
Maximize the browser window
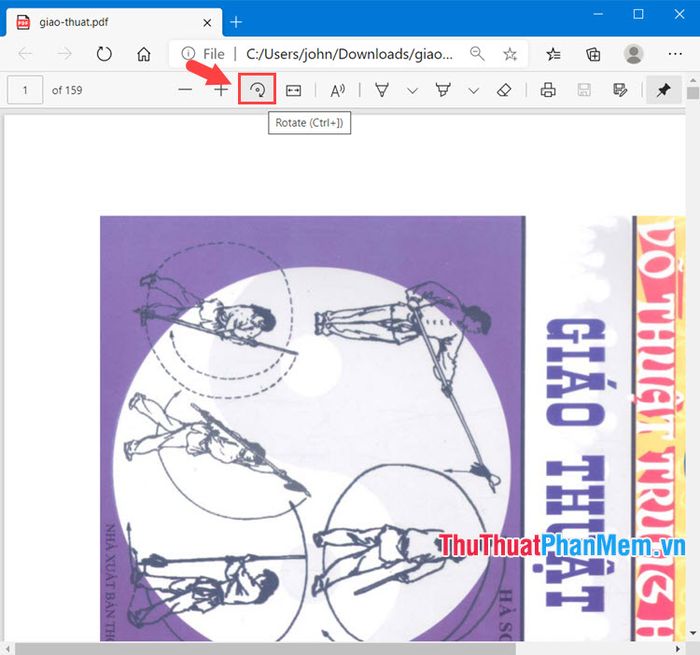click(x=638, y=14)
